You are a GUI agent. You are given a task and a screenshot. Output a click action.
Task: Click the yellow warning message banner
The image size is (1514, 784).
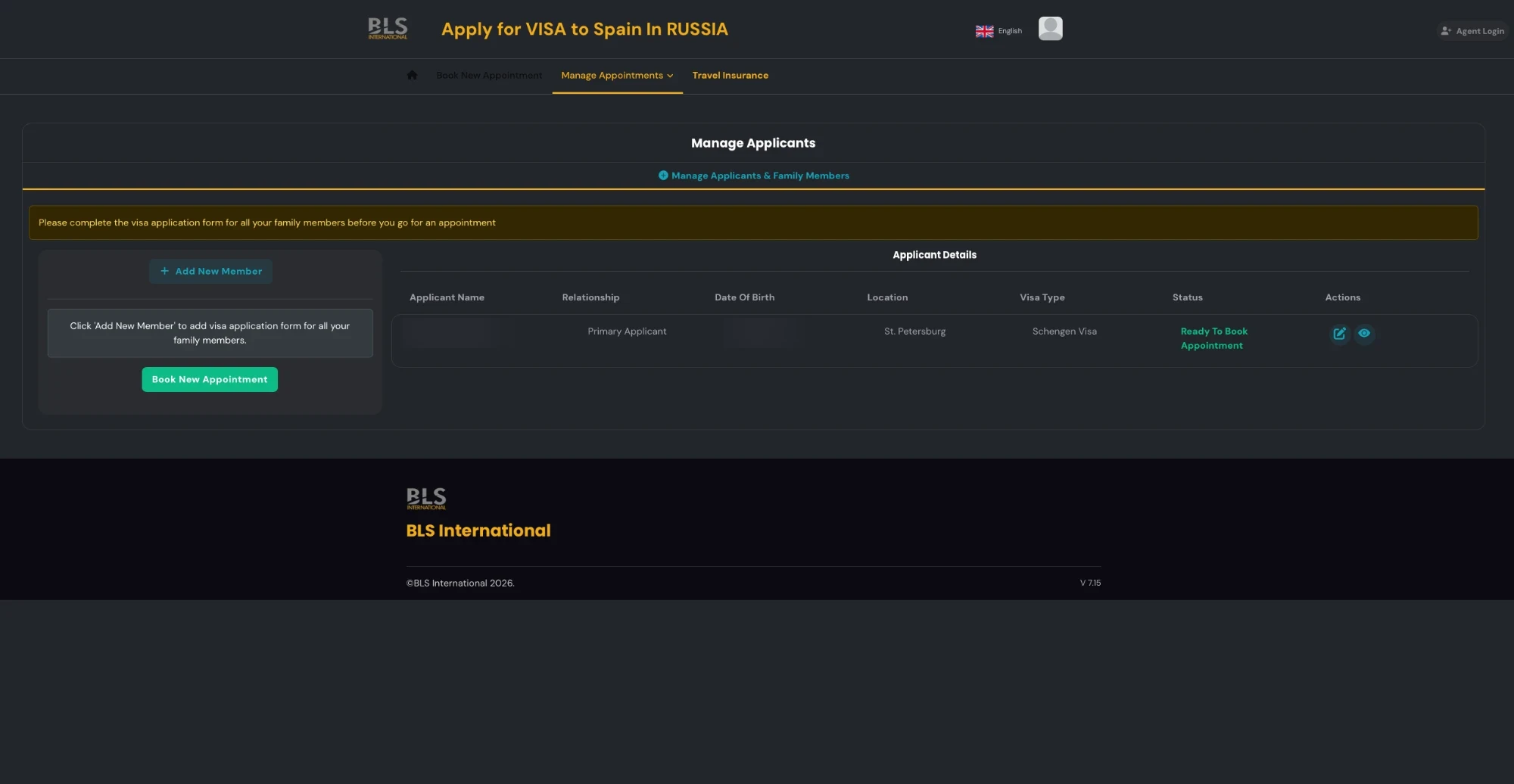point(753,222)
